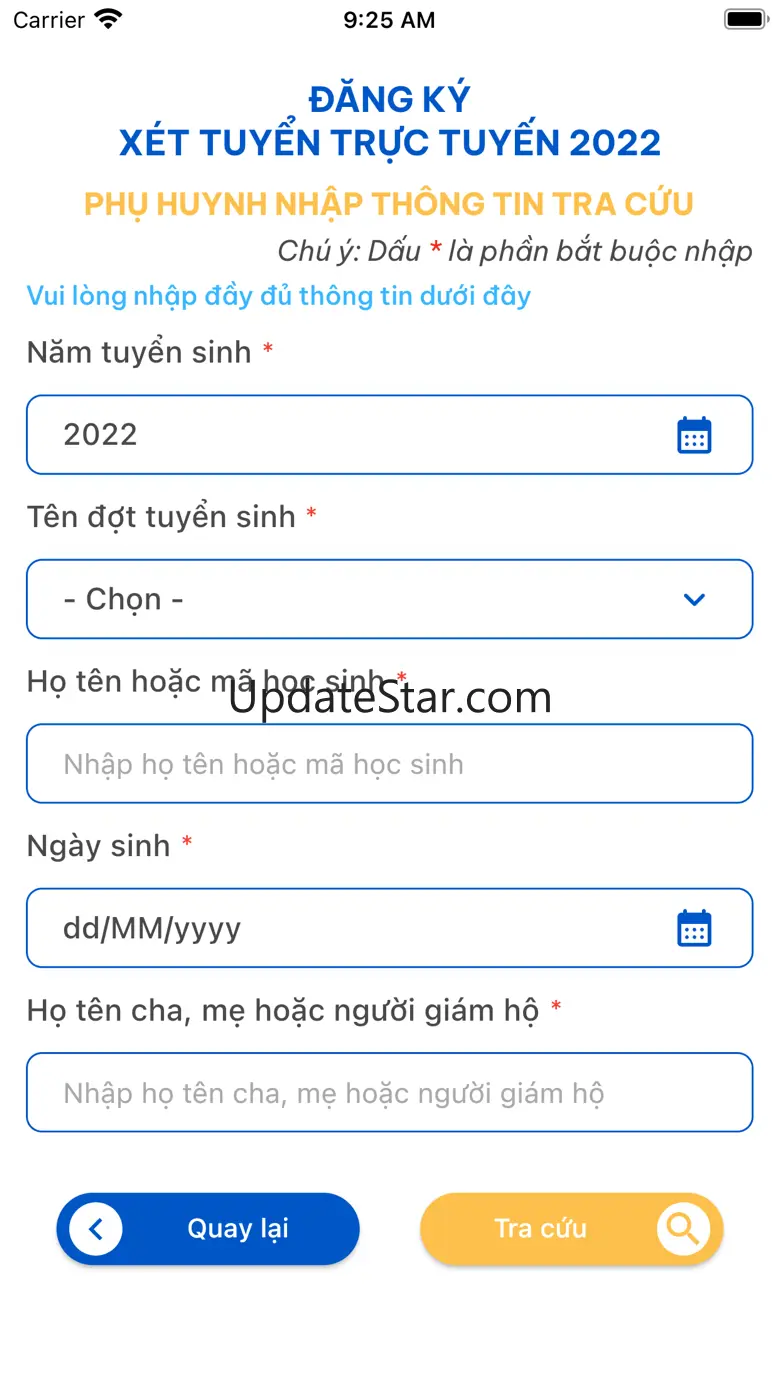Click the Tra cứu button

[x=572, y=1229]
